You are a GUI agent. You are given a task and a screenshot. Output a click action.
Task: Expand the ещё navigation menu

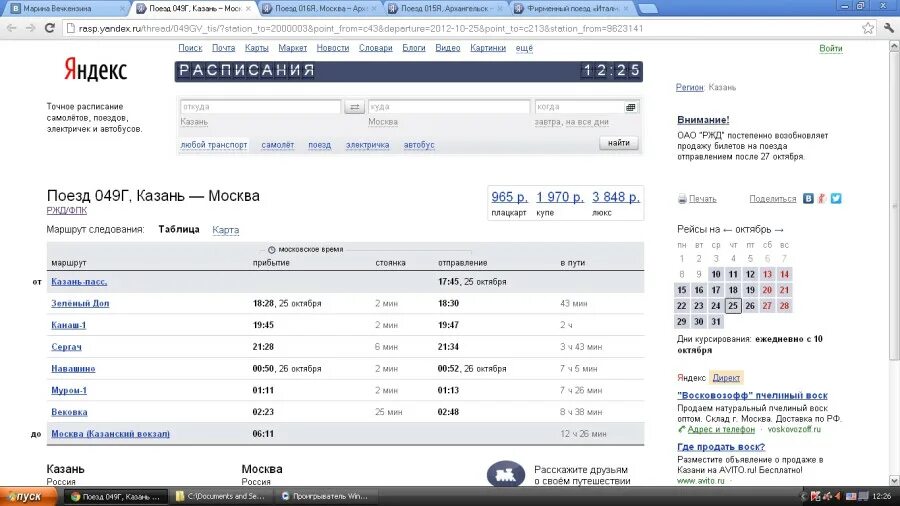coord(524,48)
